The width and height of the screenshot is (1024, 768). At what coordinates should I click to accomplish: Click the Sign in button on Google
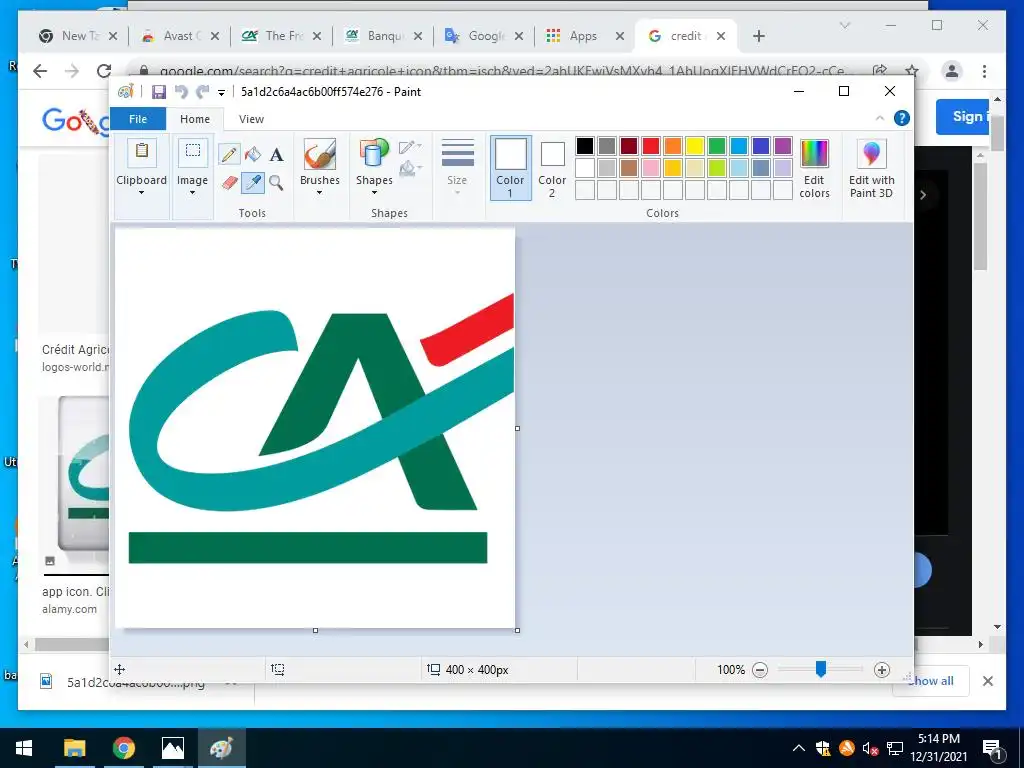click(964, 117)
